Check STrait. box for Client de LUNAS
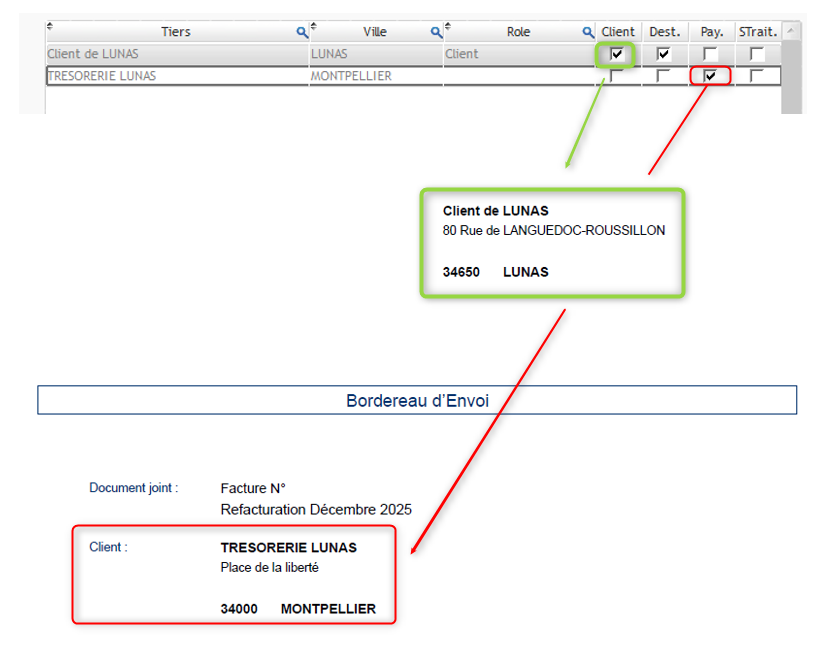 point(757,54)
